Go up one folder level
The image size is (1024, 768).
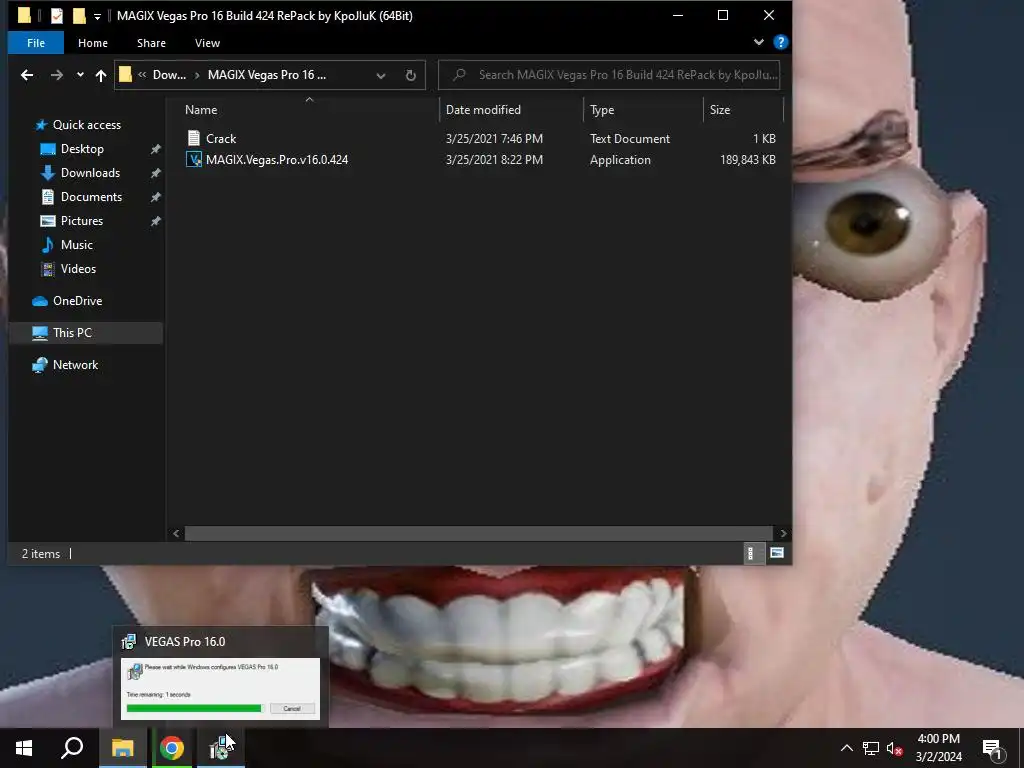101,75
